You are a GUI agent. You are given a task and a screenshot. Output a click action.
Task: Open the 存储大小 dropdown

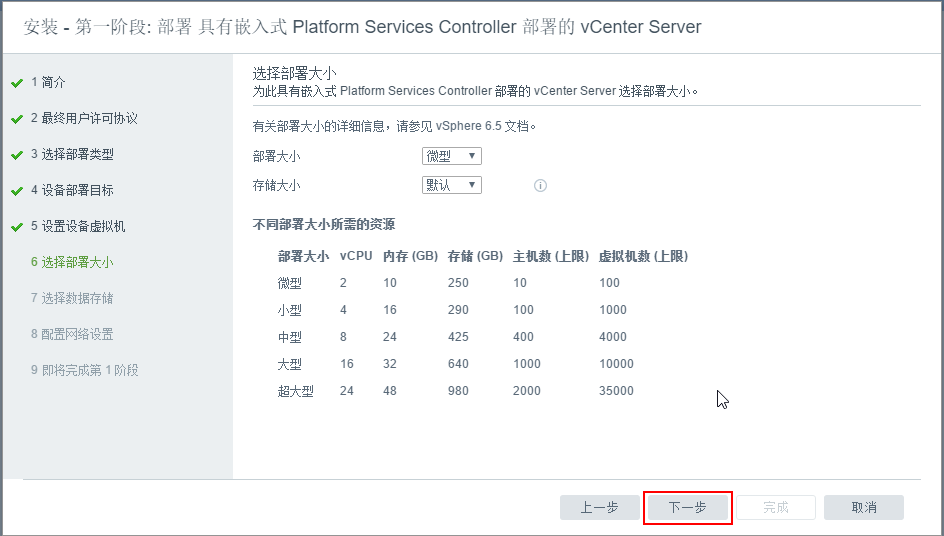[452, 185]
